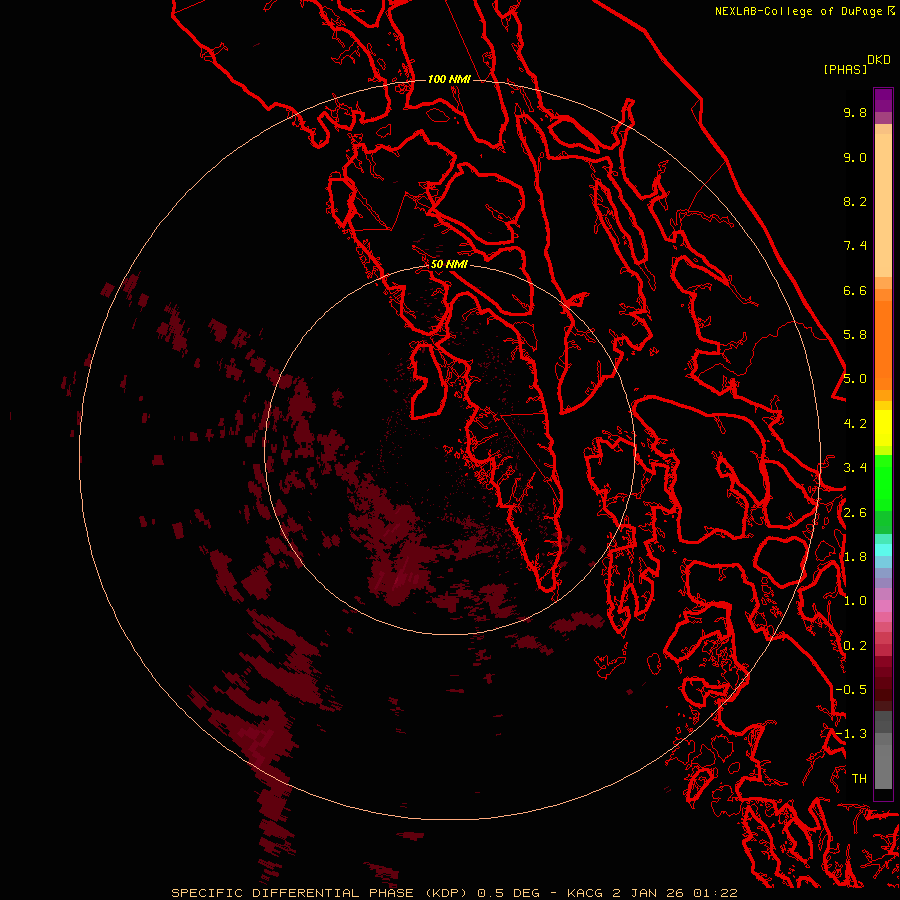Click the 8.2 value on the color scale

pos(855,201)
